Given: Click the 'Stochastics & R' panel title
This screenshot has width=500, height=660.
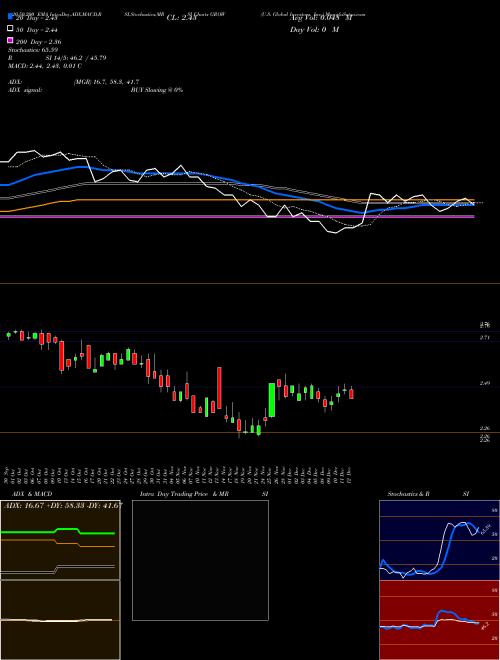Looking at the screenshot, I should (408, 494).
